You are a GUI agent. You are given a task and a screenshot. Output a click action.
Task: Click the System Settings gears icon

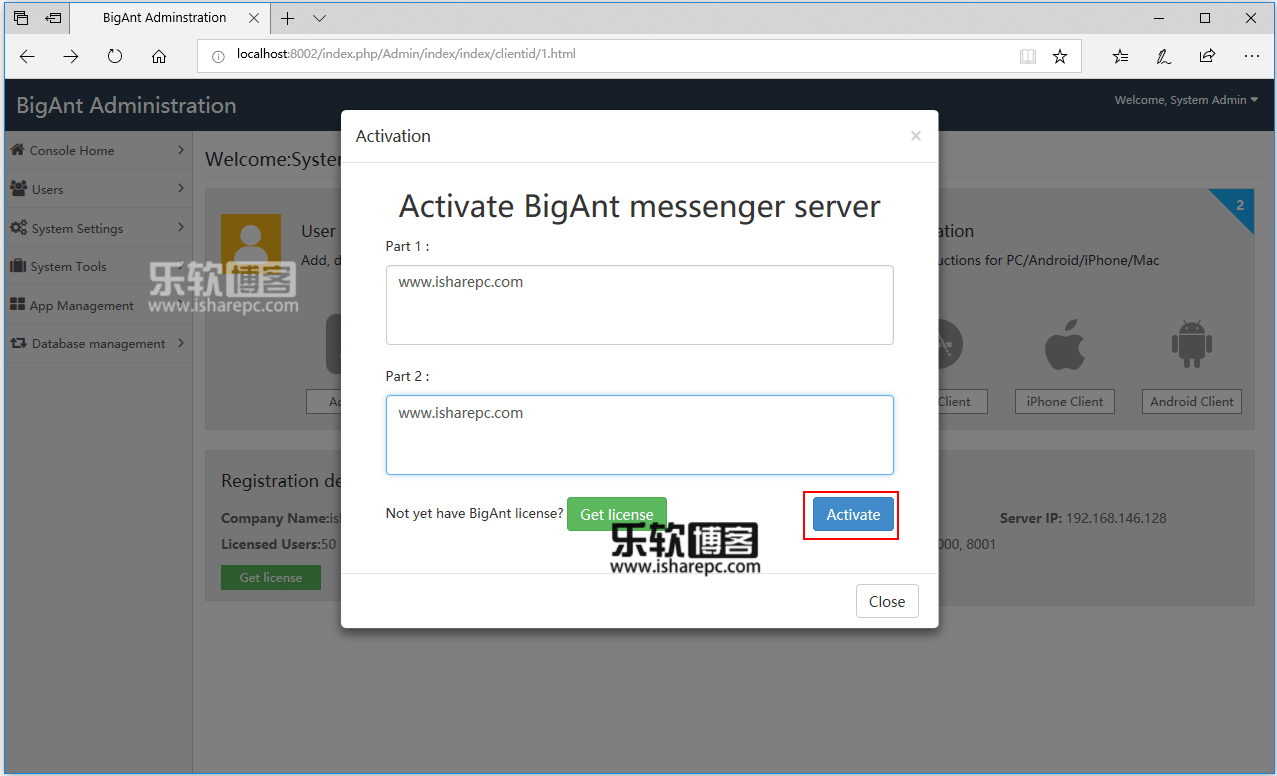click(x=19, y=228)
